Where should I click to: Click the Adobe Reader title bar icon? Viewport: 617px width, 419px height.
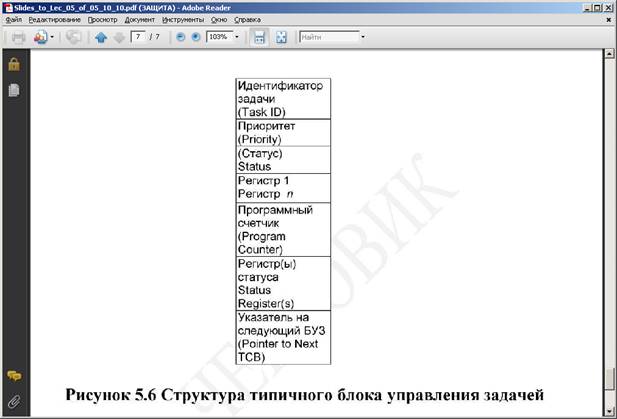(8, 8)
